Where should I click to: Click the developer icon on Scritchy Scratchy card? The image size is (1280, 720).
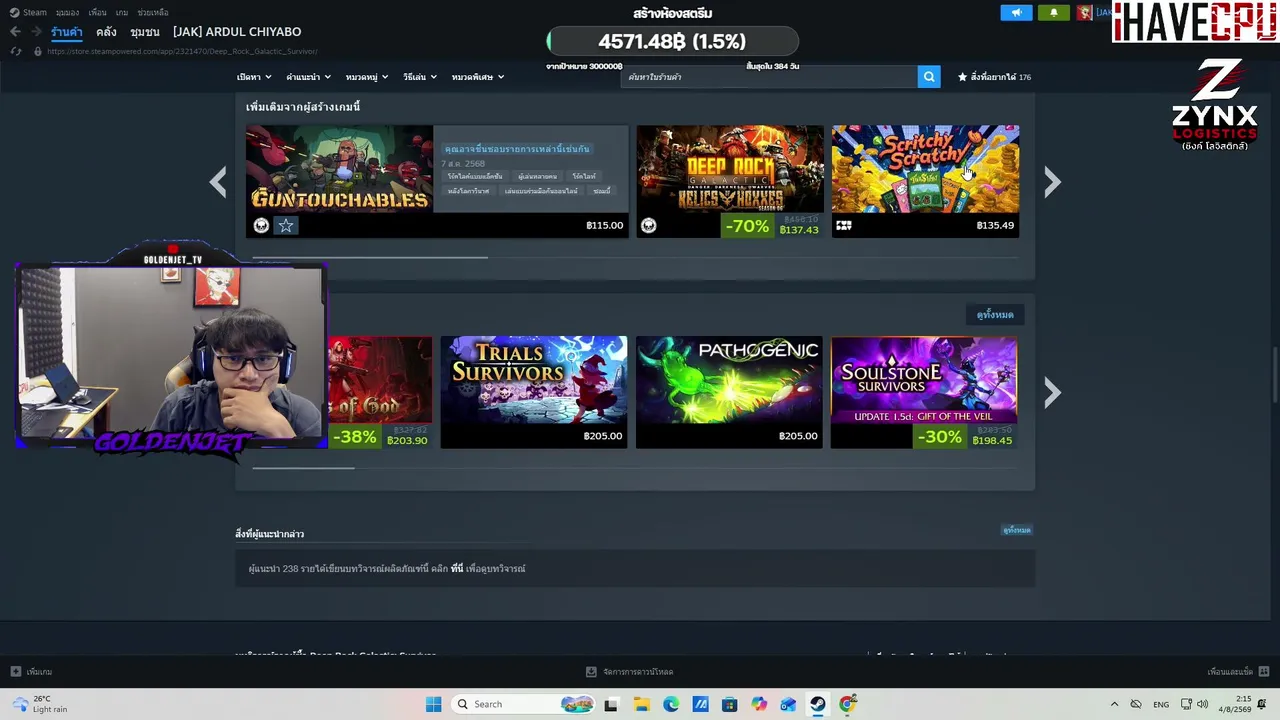[x=844, y=226]
